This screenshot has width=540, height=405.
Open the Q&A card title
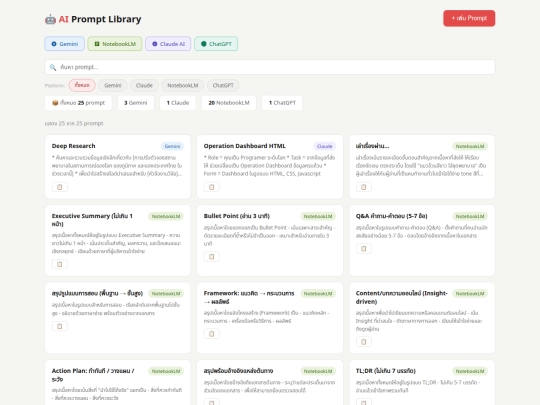tap(392, 216)
